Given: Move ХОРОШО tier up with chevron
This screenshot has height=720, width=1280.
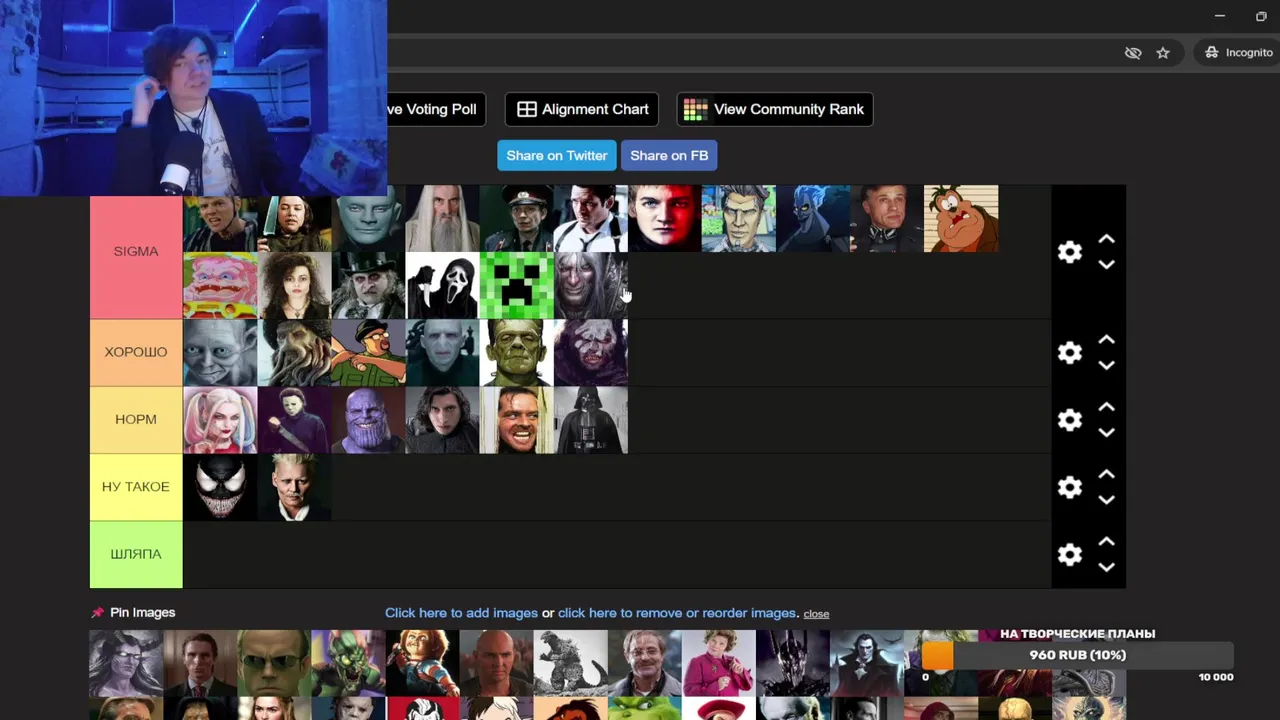Looking at the screenshot, I should 1106,340.
